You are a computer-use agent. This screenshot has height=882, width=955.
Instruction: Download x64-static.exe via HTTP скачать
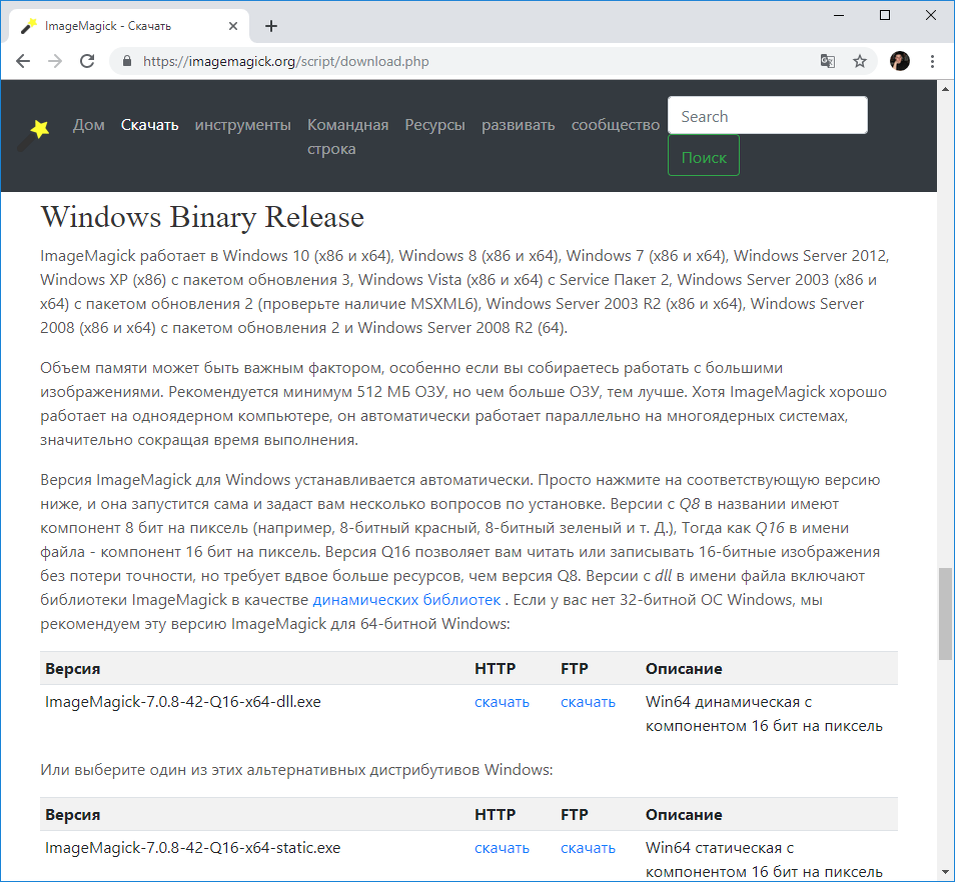click(502, 848)
